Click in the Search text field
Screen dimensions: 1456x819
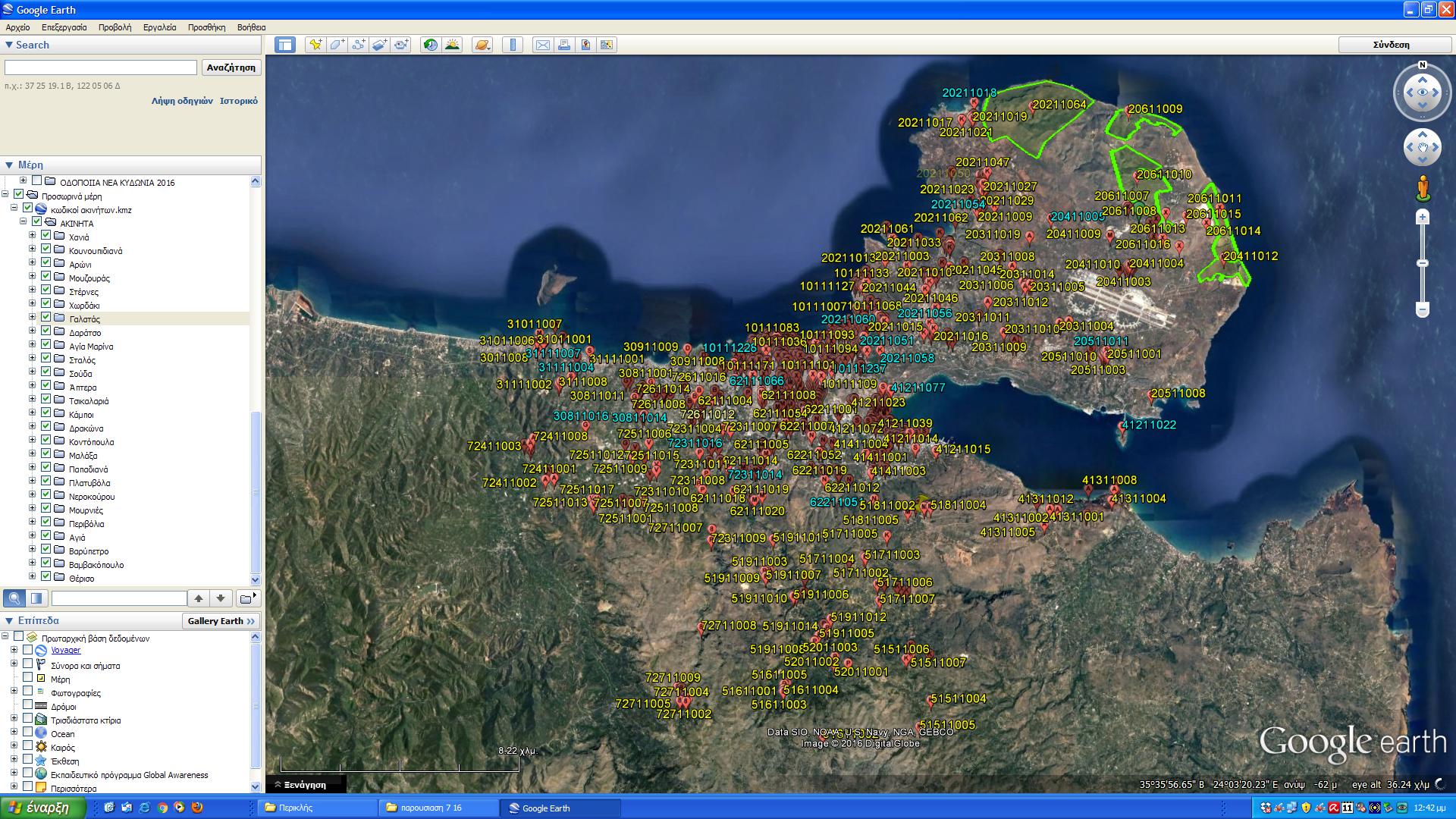pyautogui.click(x=101, y=67)
